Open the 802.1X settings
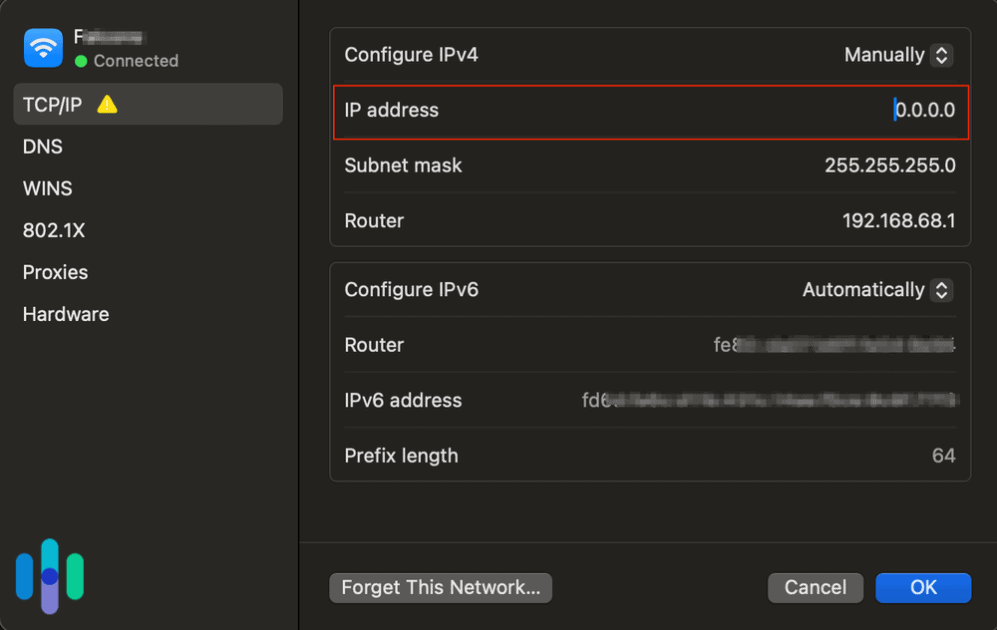This screenshot has width=997, height=630. click(x=54, y=230)
